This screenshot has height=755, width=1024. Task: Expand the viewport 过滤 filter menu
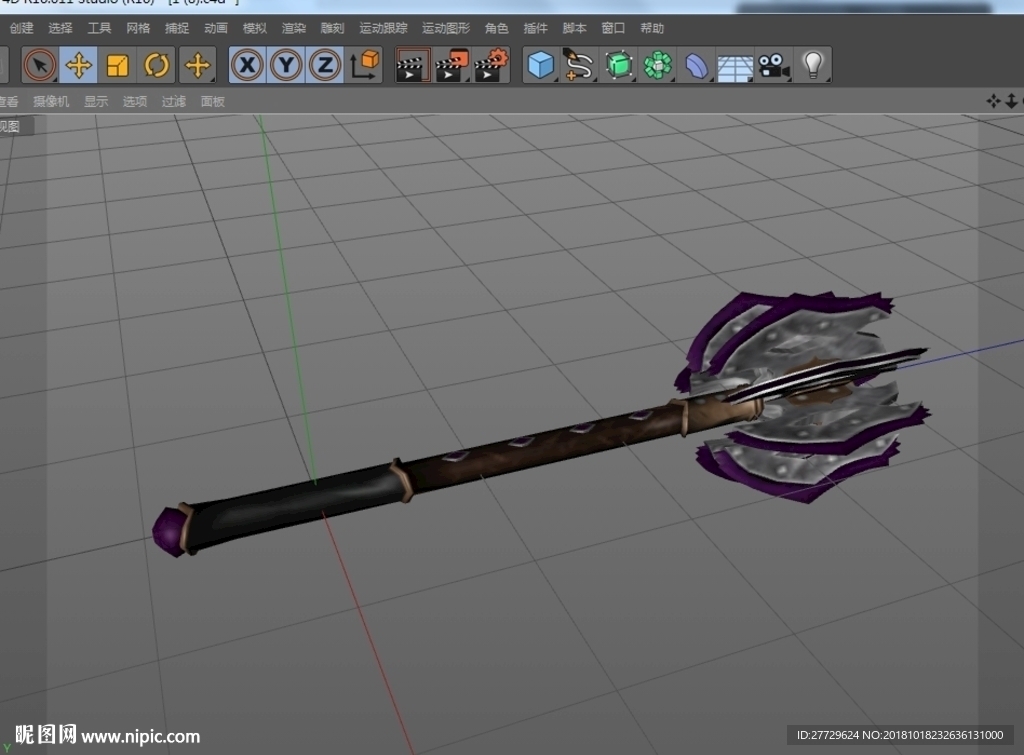coord(174,101)
